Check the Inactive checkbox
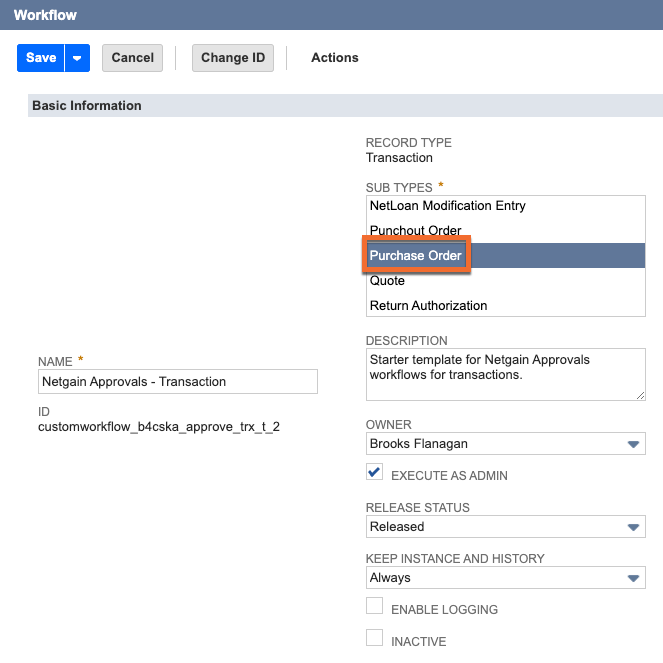 click(375, 638)
